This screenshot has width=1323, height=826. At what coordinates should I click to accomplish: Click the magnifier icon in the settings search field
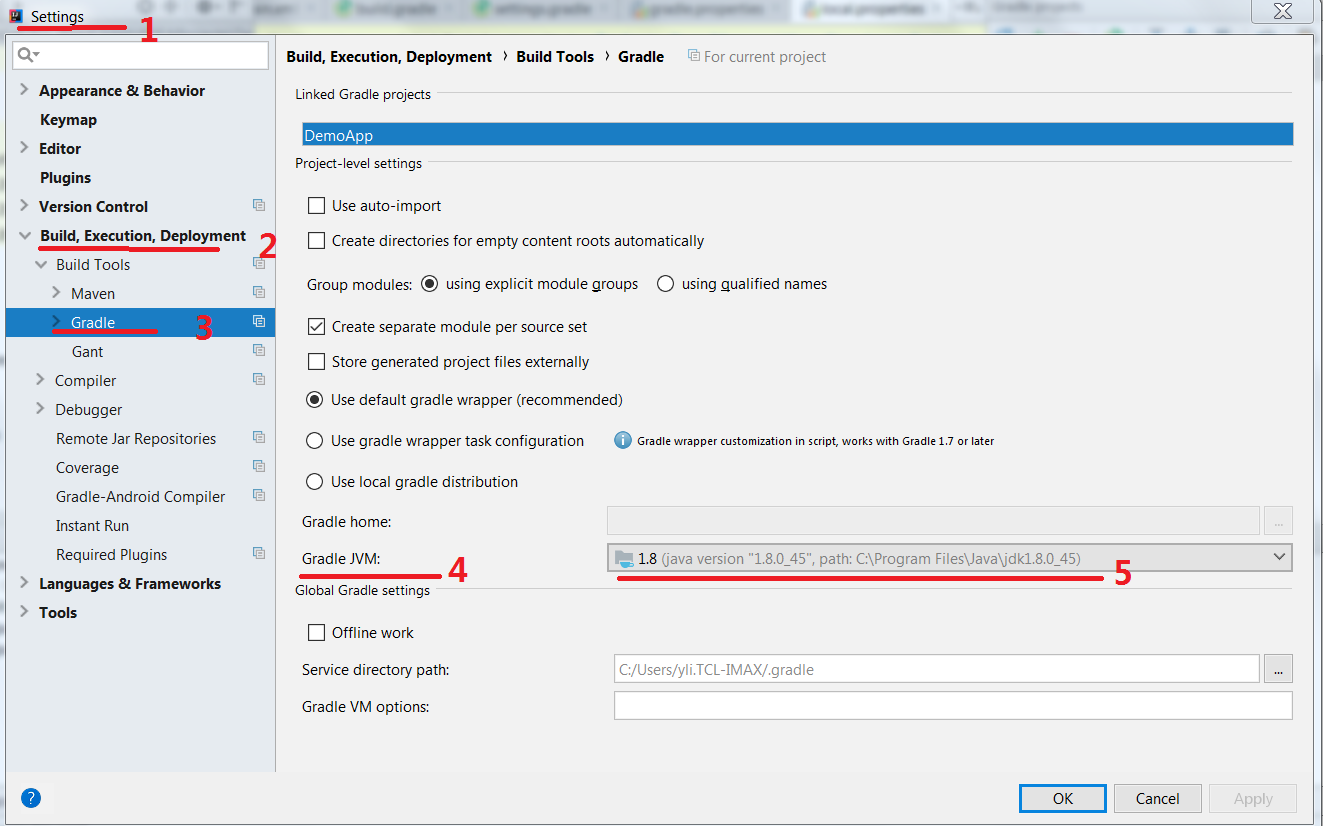click(24, 55)
